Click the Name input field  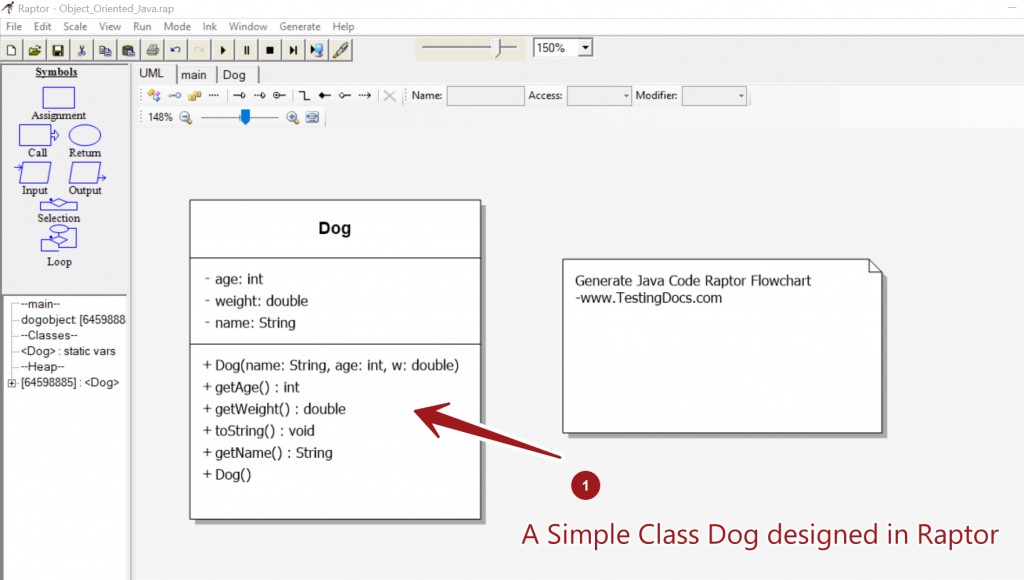click(485, 96)
